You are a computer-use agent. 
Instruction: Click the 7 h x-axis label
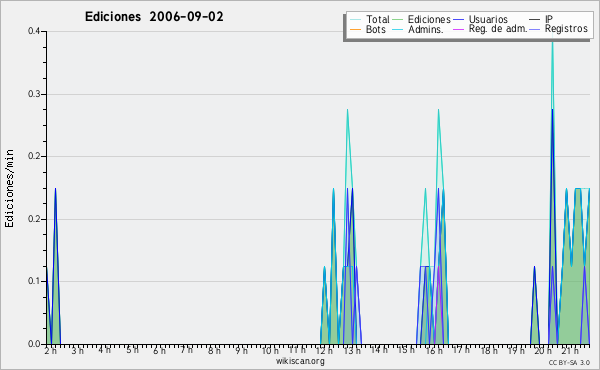click(x=187, y=350)
